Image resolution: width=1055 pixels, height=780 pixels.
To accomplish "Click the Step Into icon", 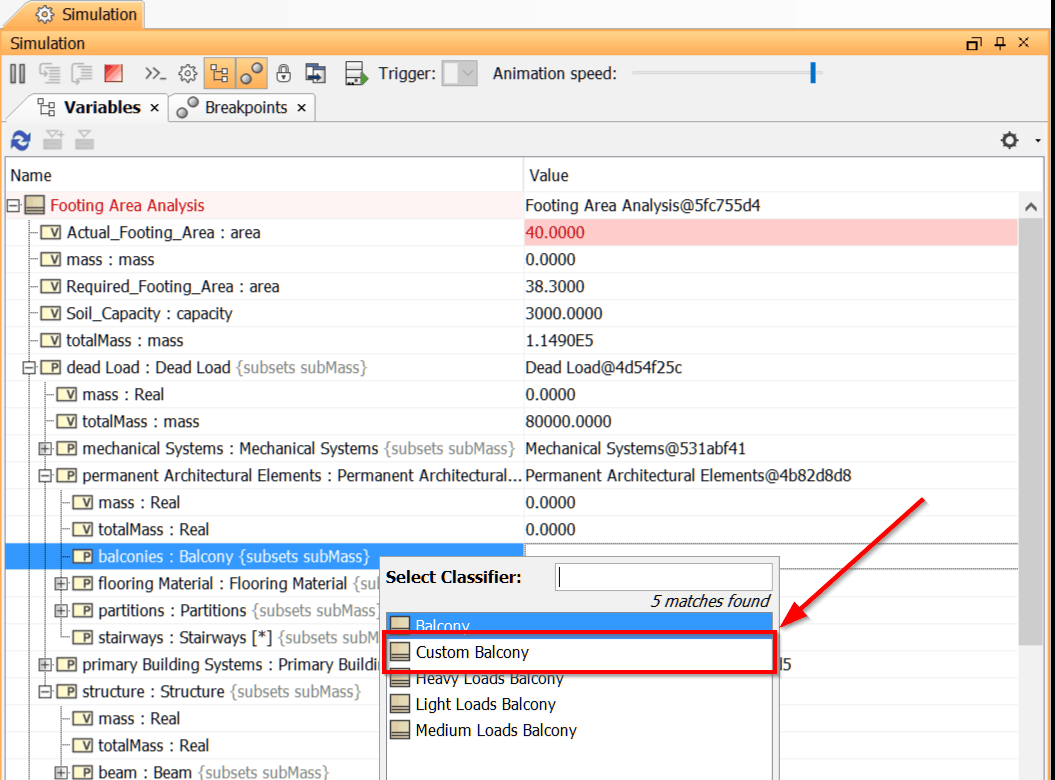I will tap(50, 73).
